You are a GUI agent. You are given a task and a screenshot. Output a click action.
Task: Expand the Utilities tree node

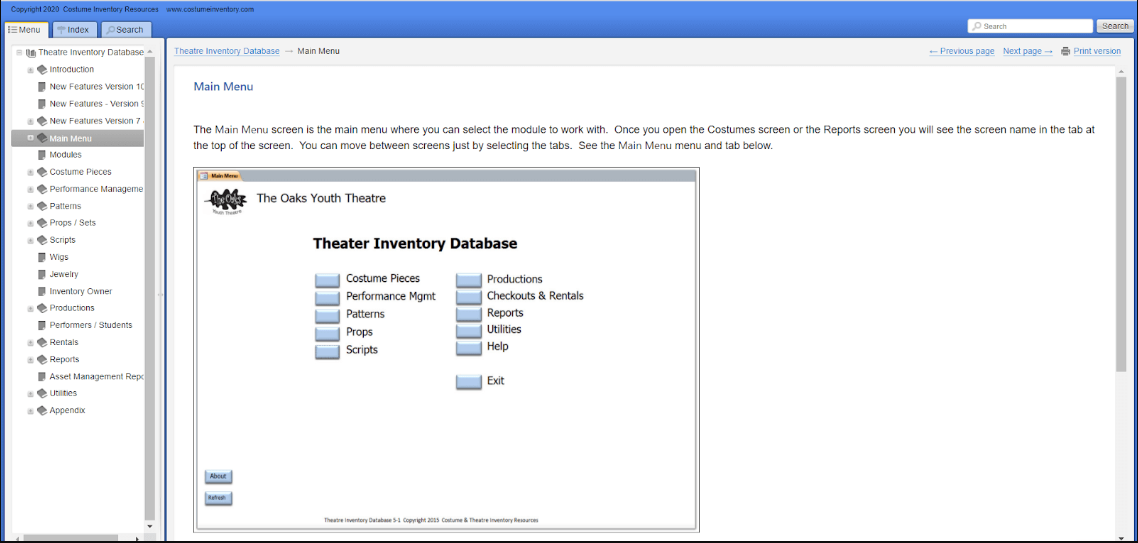click(x=30, y=393)
